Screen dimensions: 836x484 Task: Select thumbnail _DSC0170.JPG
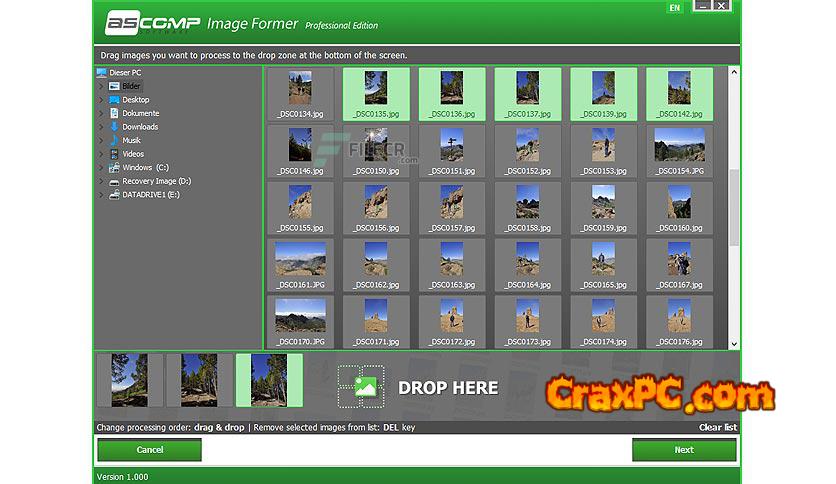tap(301, 322)
